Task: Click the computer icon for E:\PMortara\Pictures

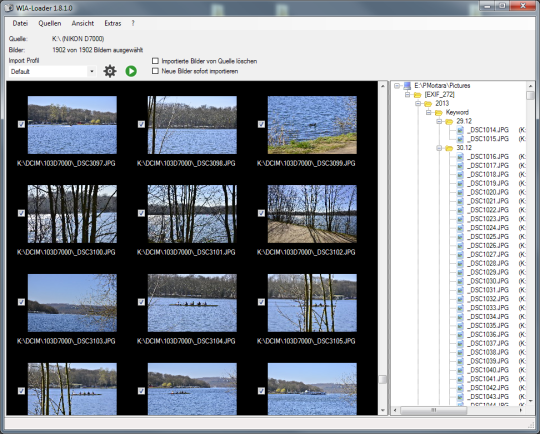Action: (x=407, y=85)
